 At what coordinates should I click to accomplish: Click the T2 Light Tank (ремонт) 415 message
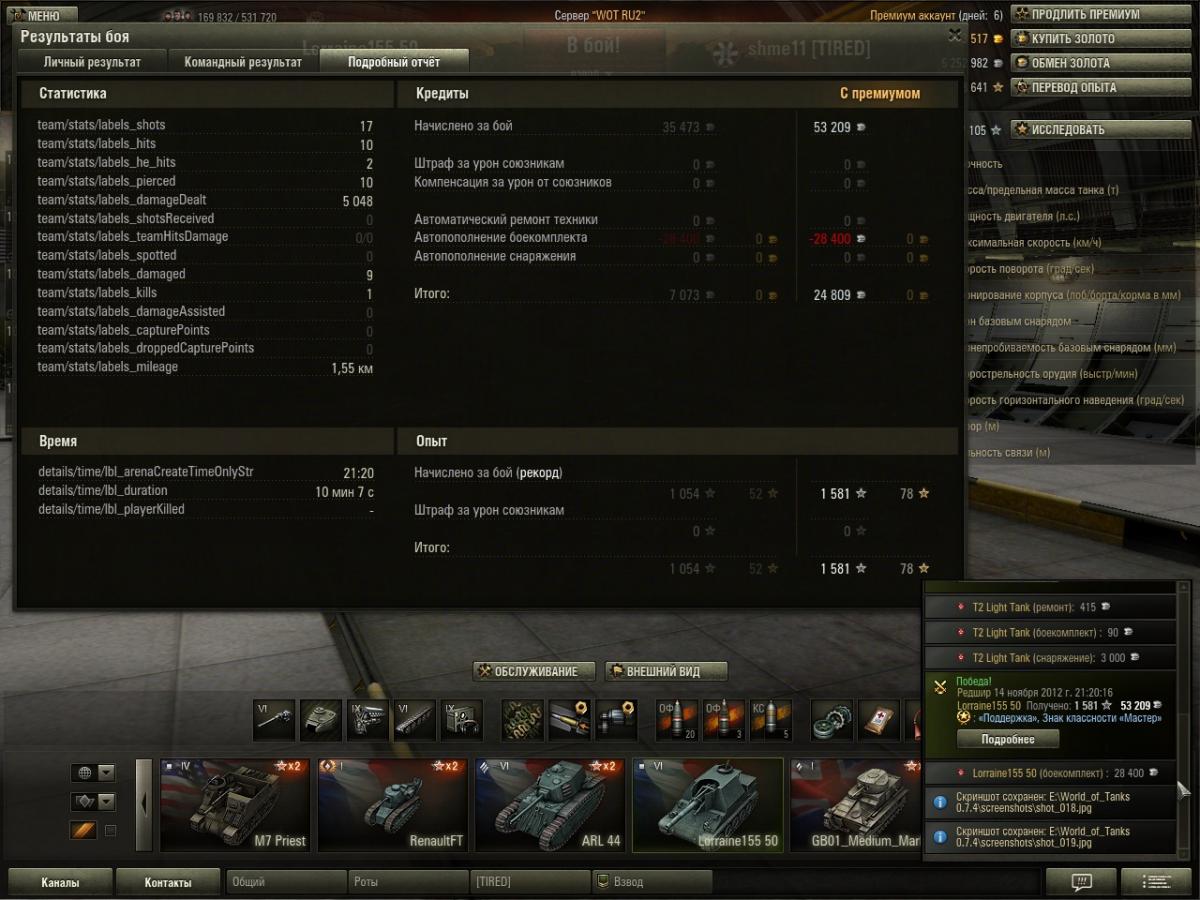click(x=1049, y=607)
